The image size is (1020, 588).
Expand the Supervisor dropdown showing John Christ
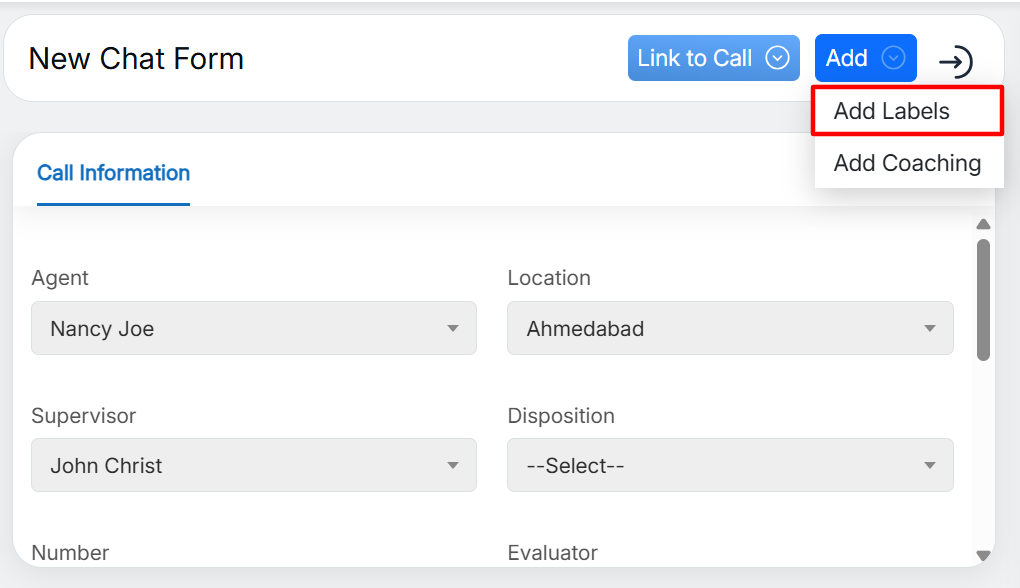[240, 465]
